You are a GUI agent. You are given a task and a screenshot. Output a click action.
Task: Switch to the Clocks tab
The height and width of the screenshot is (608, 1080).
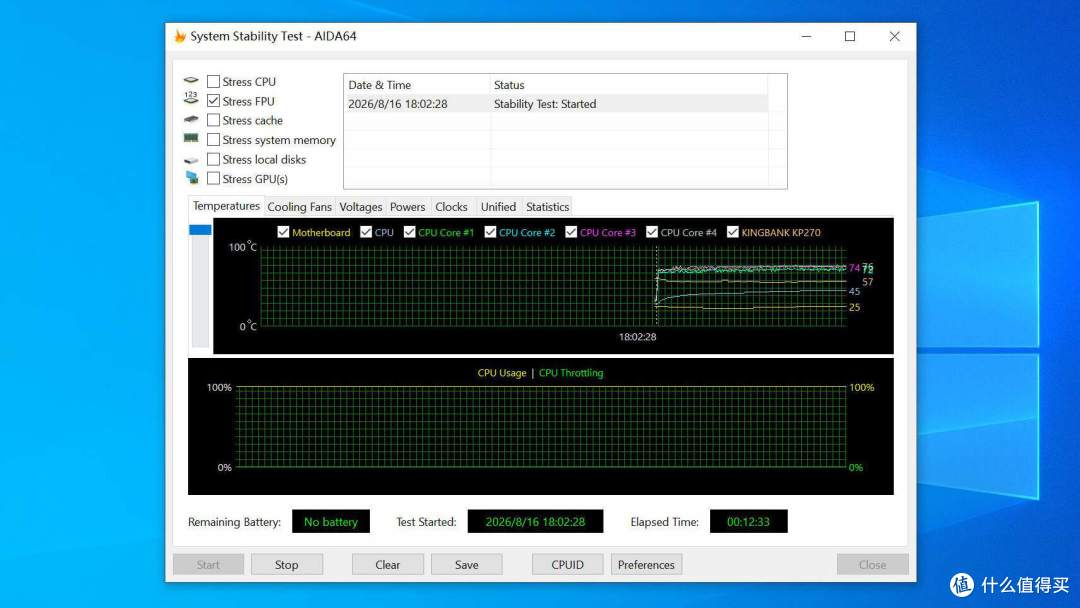(451, 207)
